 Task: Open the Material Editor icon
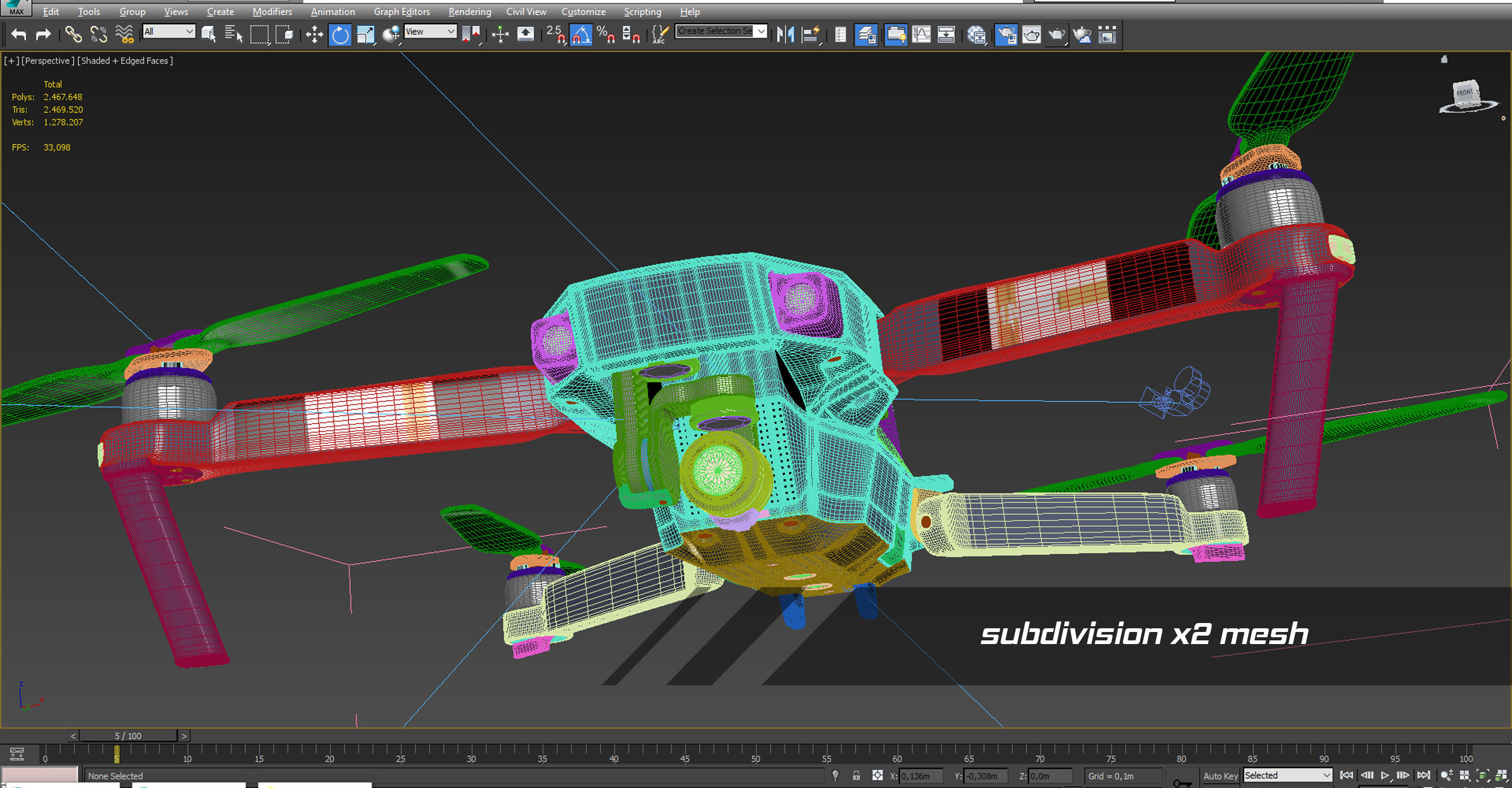[976, 35]
